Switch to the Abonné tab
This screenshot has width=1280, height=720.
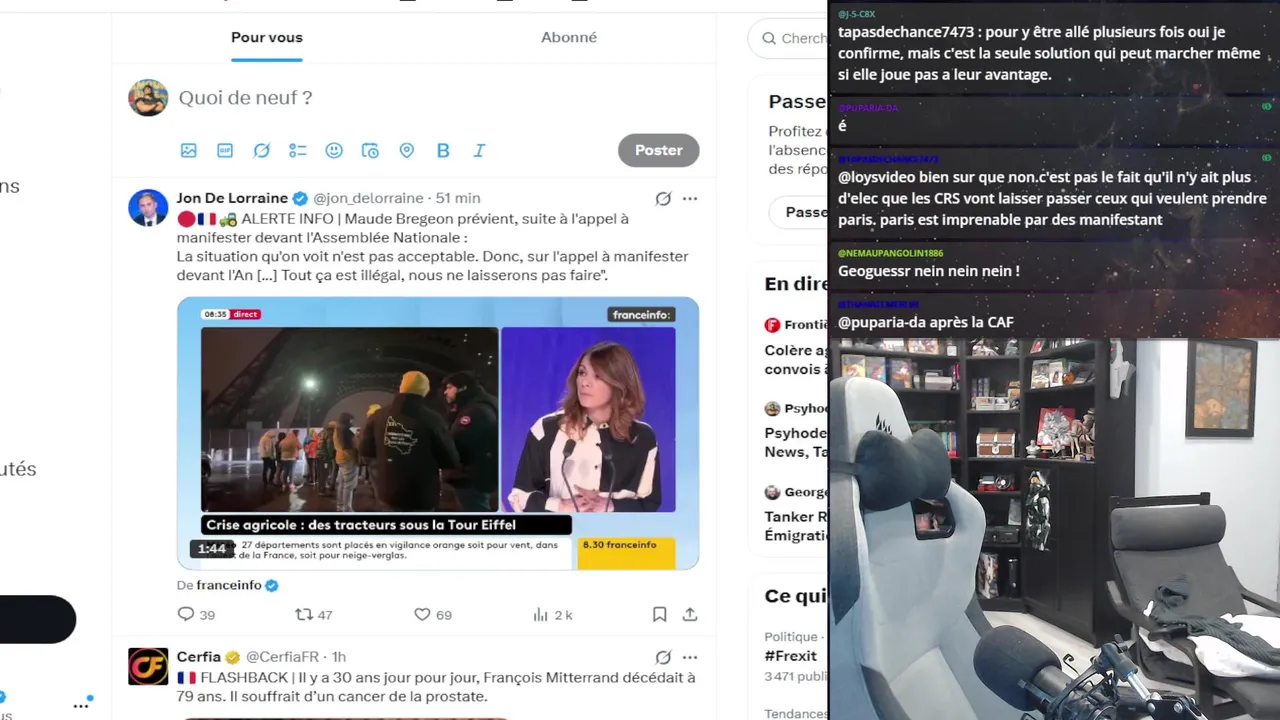click(569, 37)
